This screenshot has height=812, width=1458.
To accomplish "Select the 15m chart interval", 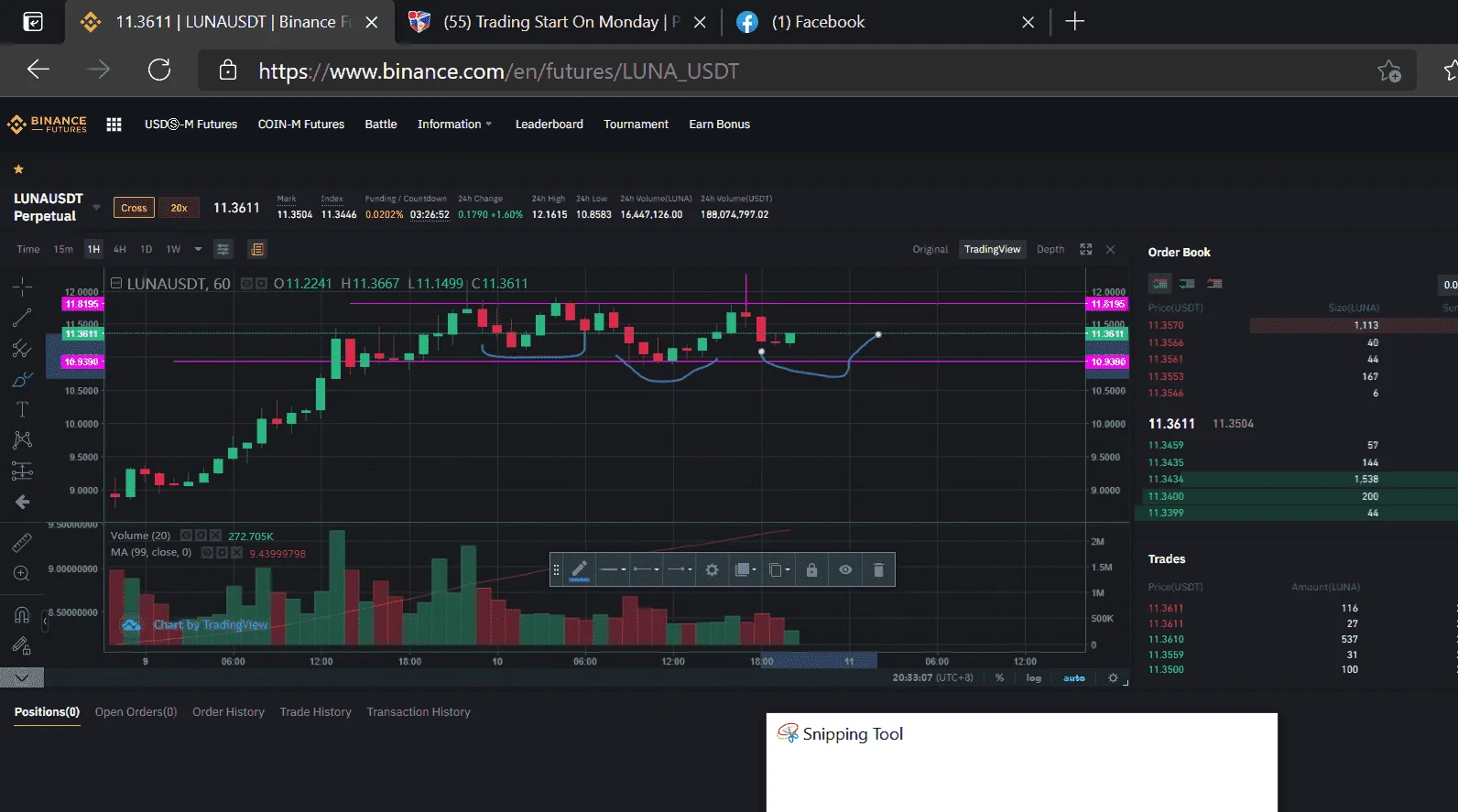I will click(x=63, y=249).
